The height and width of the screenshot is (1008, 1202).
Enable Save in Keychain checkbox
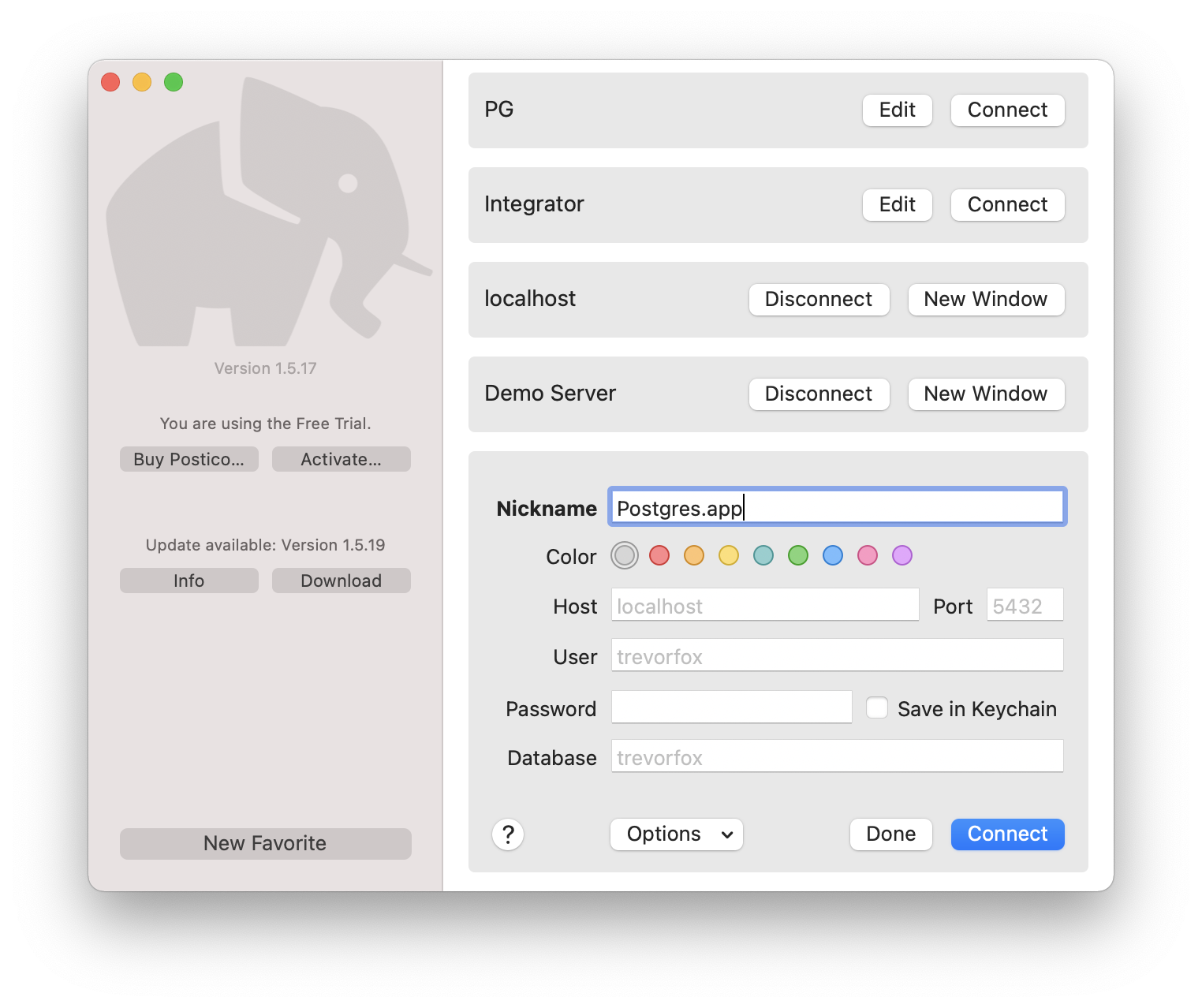point(877,707)
